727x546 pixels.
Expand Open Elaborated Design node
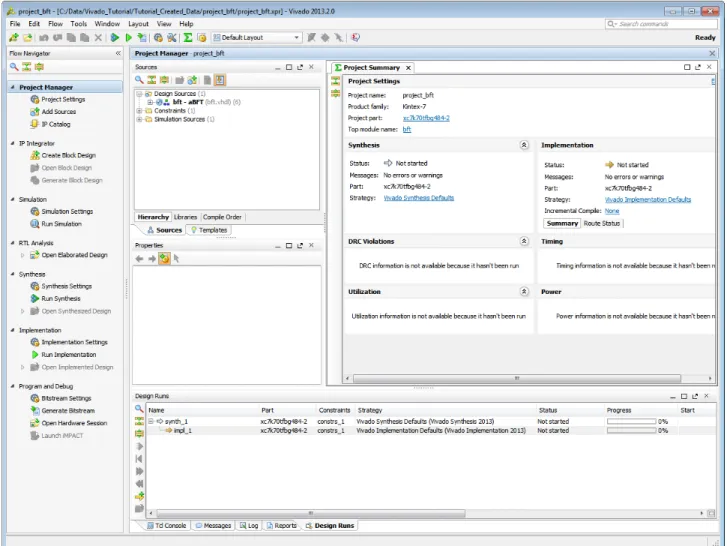tap(22, 255)
